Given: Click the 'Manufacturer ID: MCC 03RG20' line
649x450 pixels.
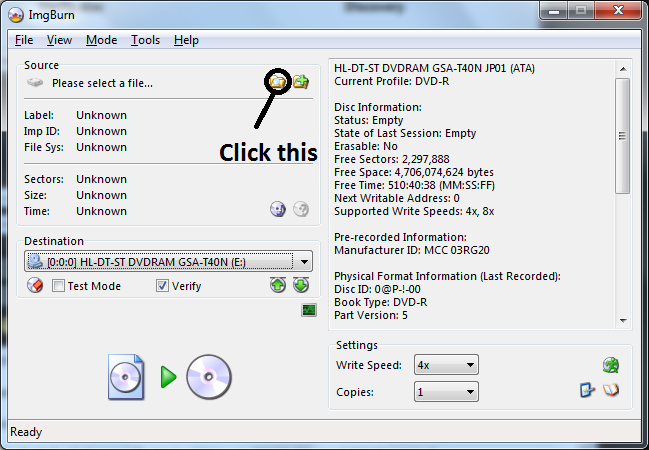Looking at the screenshot, I should click(x=411, y=250).
